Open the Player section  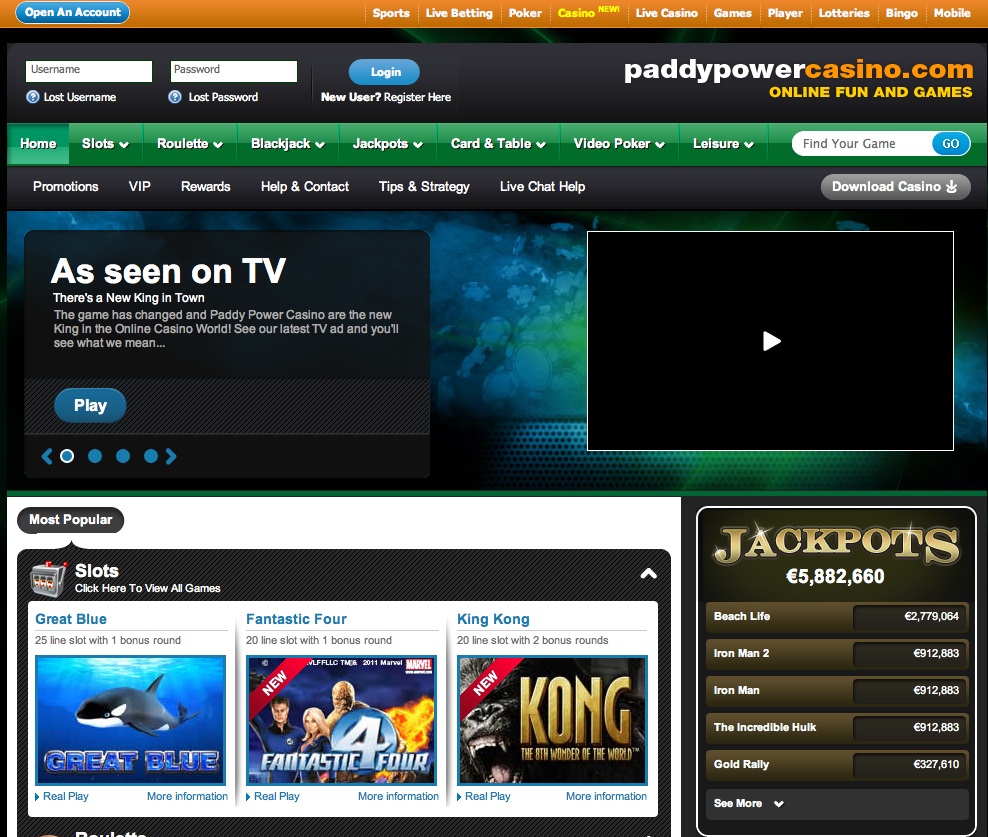pos(785,13)
